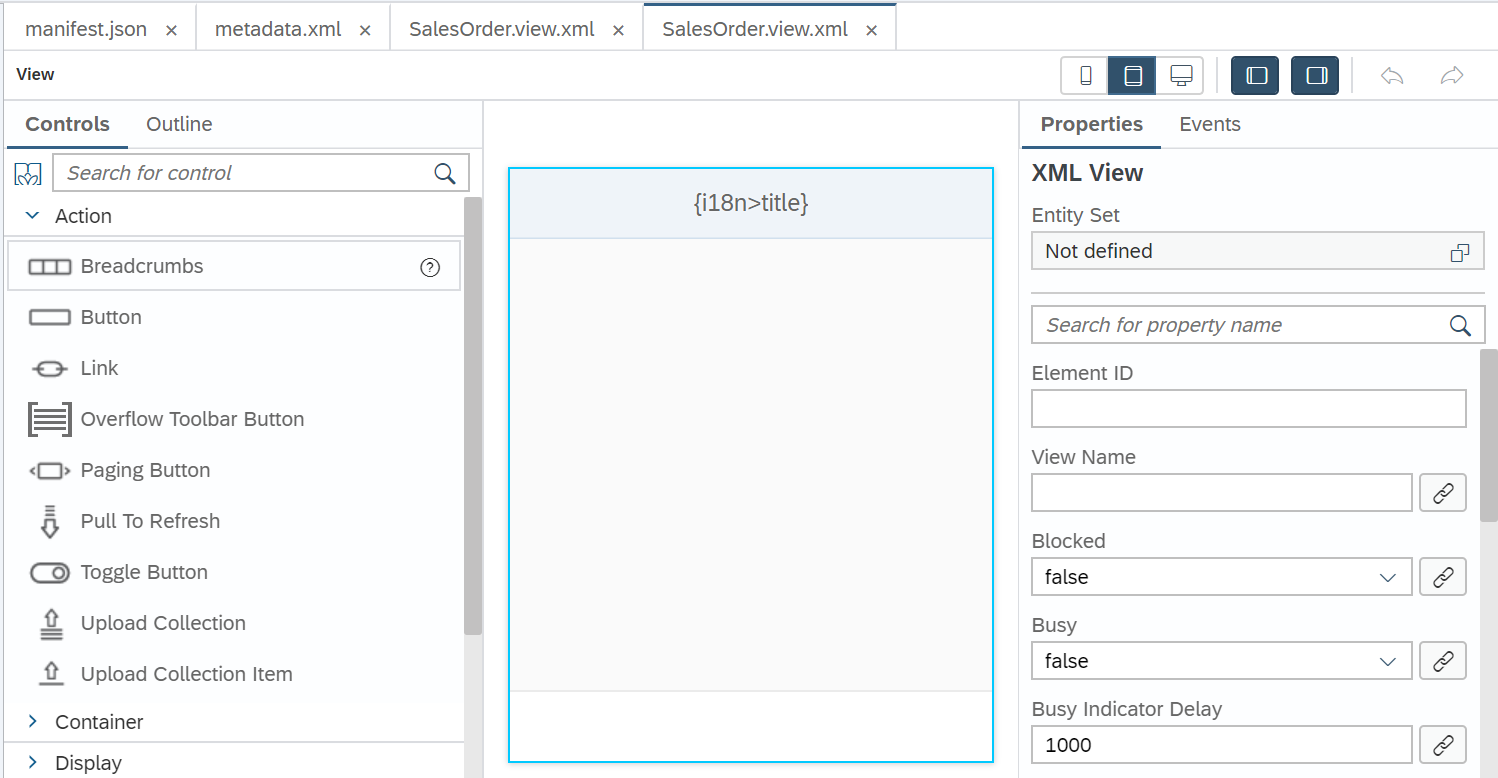
Task: Switch to tablet device preview
Action: 1133,75
